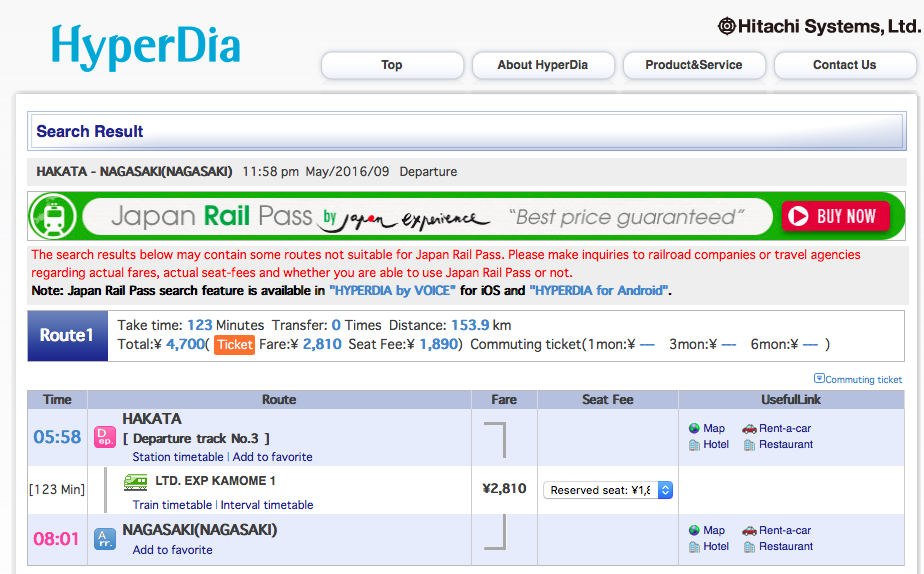924x574 pixels.
Task: Click the Japan Rail Pass banner text
Action: click(x=212, y=216)
